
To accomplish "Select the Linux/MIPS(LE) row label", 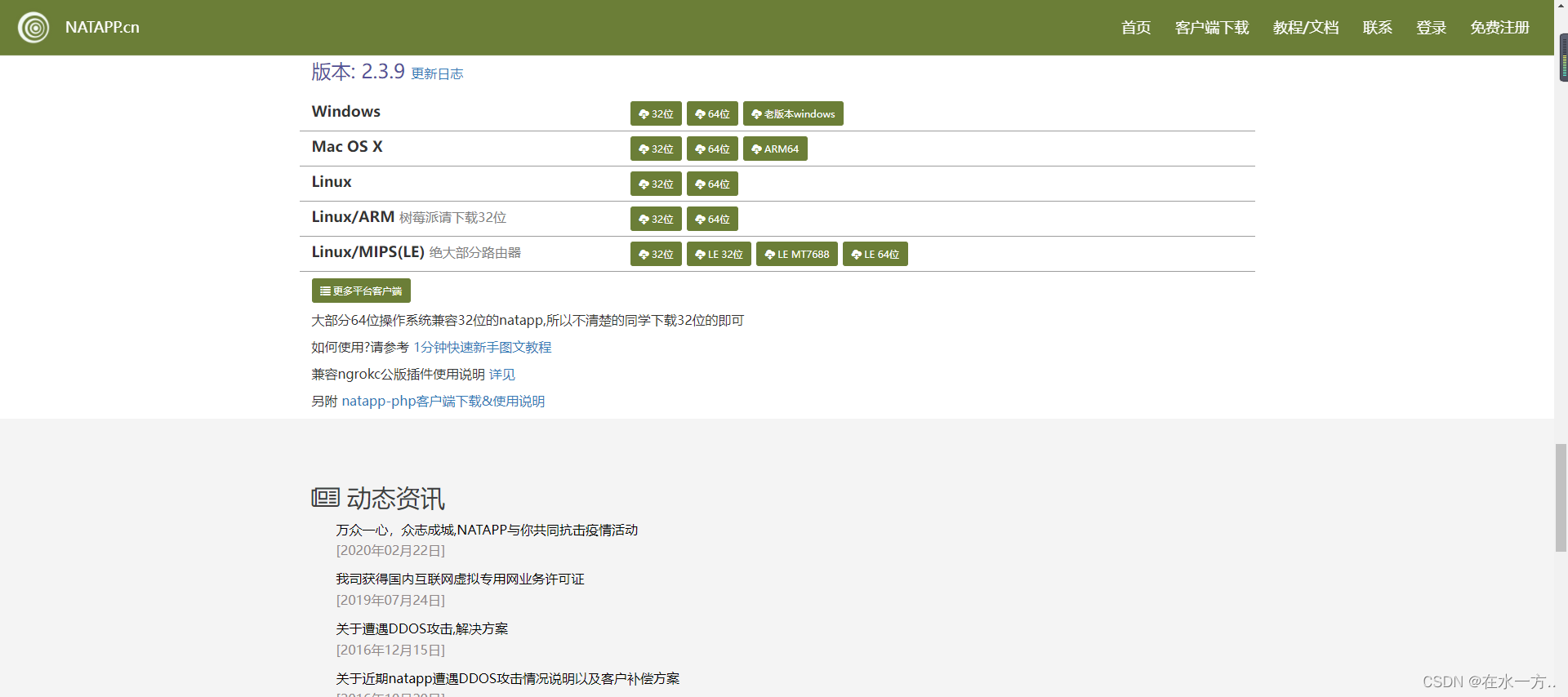I will (x=368, y=252).
